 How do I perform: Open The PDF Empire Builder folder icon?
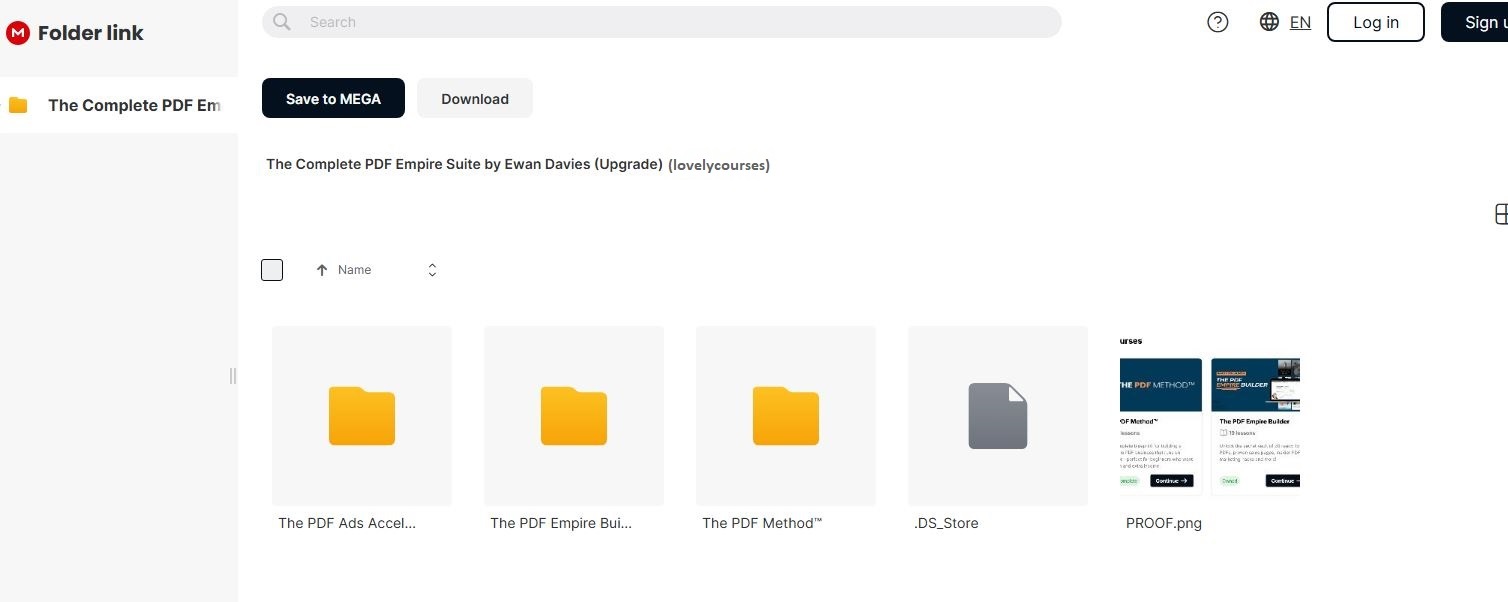[x=573, y=416]
